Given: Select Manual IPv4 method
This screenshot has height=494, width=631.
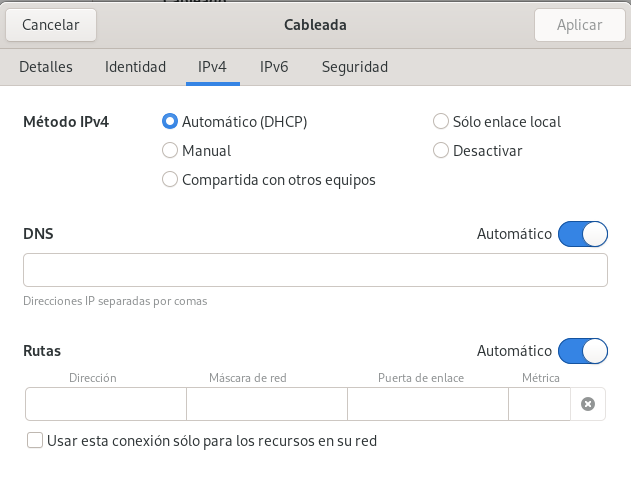Looking at the screenshot, I should [170, 151].
